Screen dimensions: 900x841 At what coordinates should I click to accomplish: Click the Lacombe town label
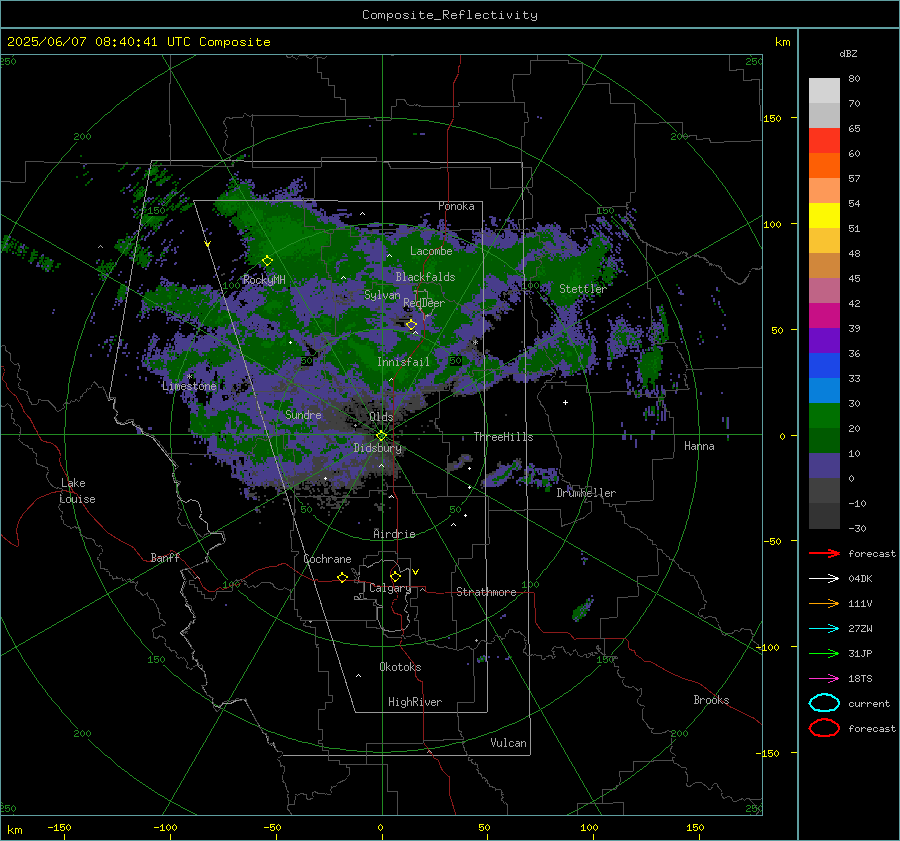coord(431,251)
